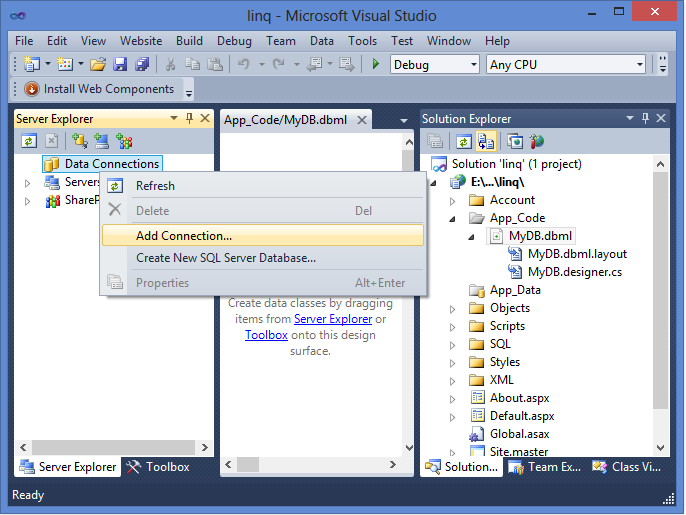Click the Cut scissors icon

[170, 65]
